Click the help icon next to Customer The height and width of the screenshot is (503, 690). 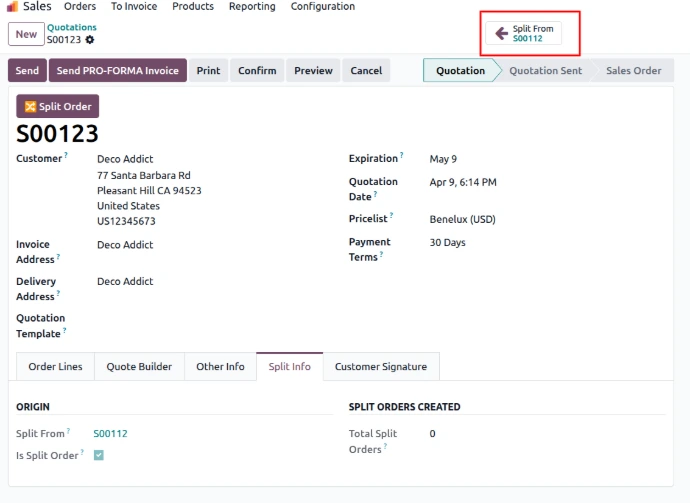pyautogui.click(x=66, y=156)
